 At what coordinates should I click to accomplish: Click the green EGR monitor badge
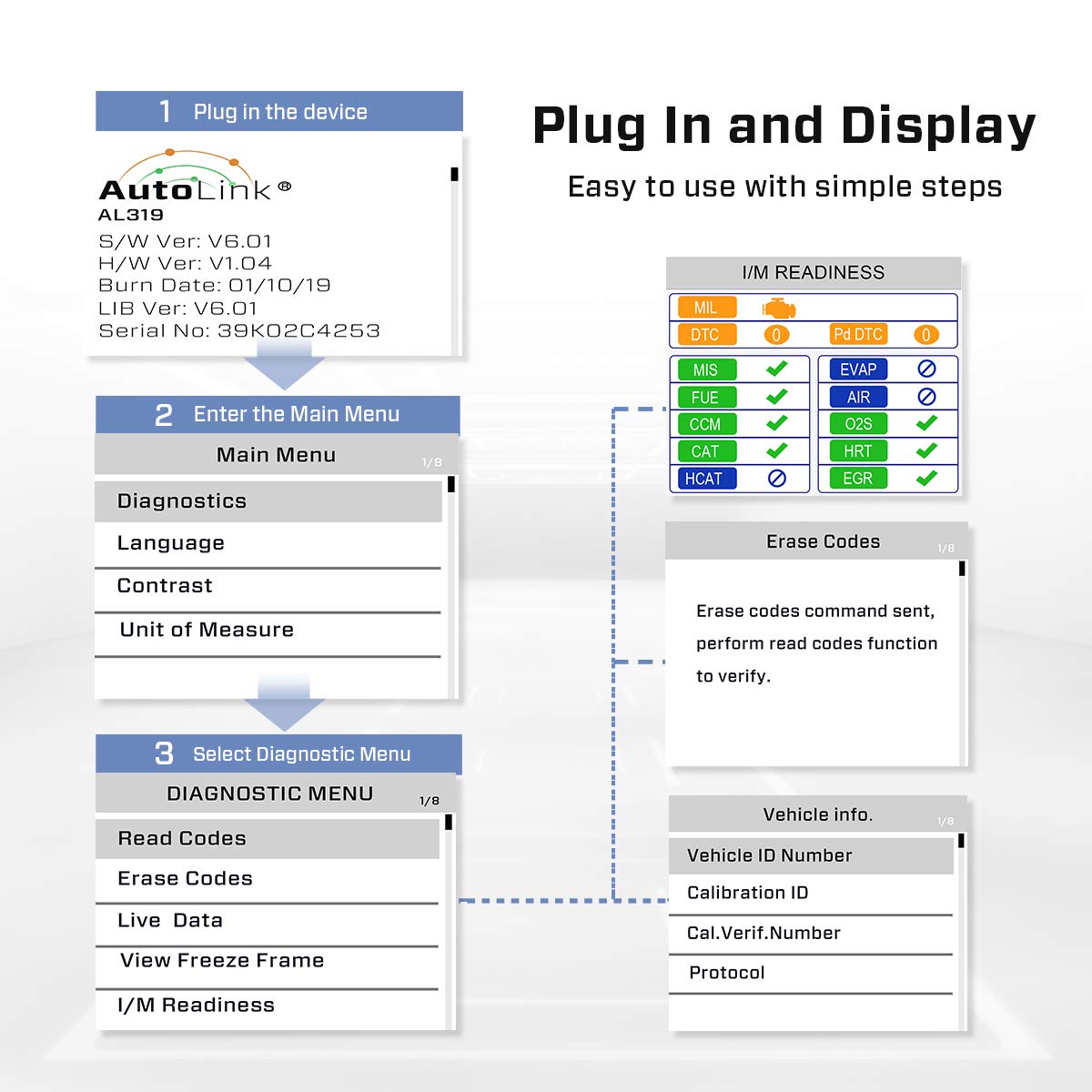coord(857,479)
